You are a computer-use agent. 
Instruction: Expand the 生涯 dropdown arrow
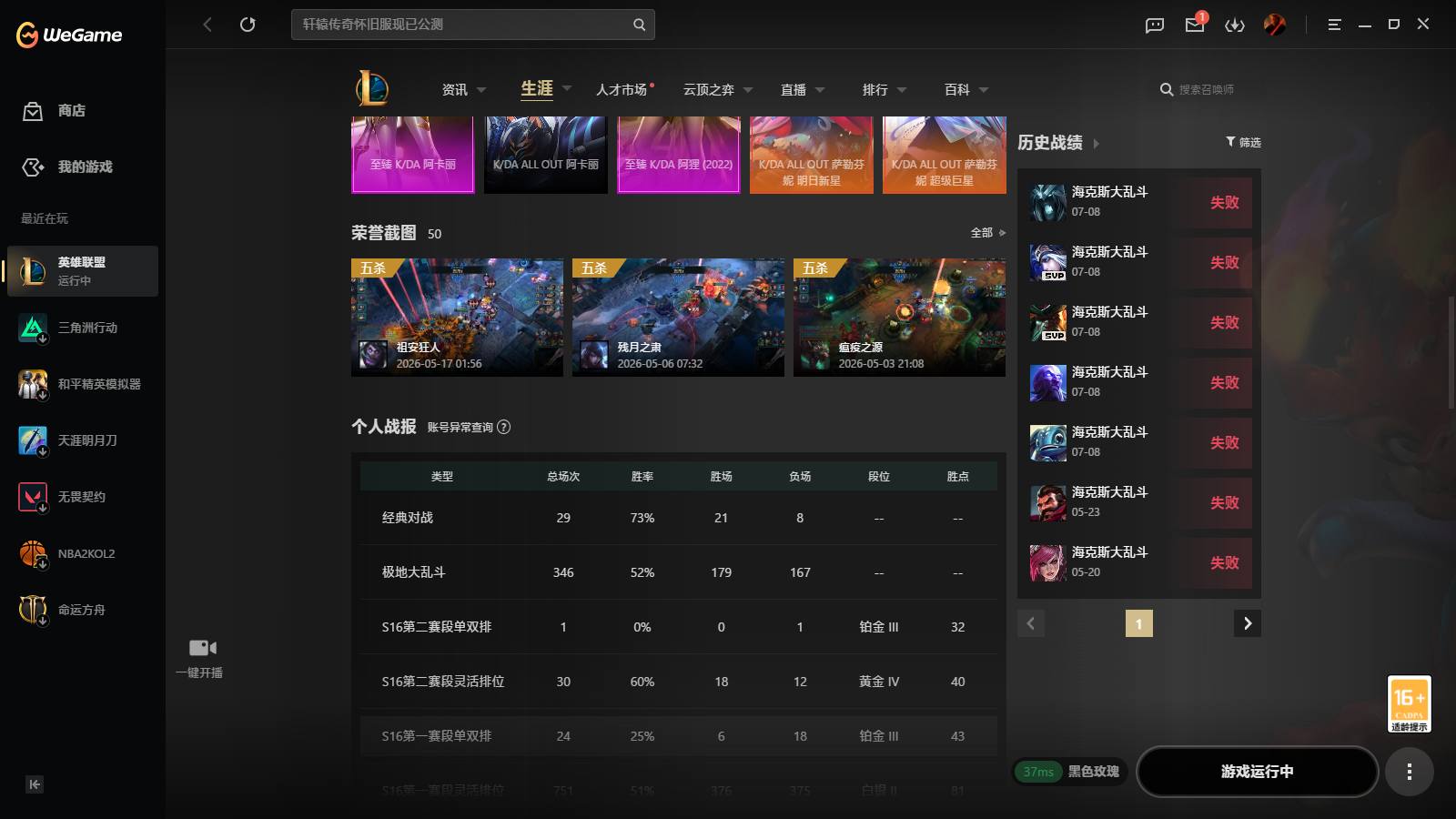tap(567, 88)
